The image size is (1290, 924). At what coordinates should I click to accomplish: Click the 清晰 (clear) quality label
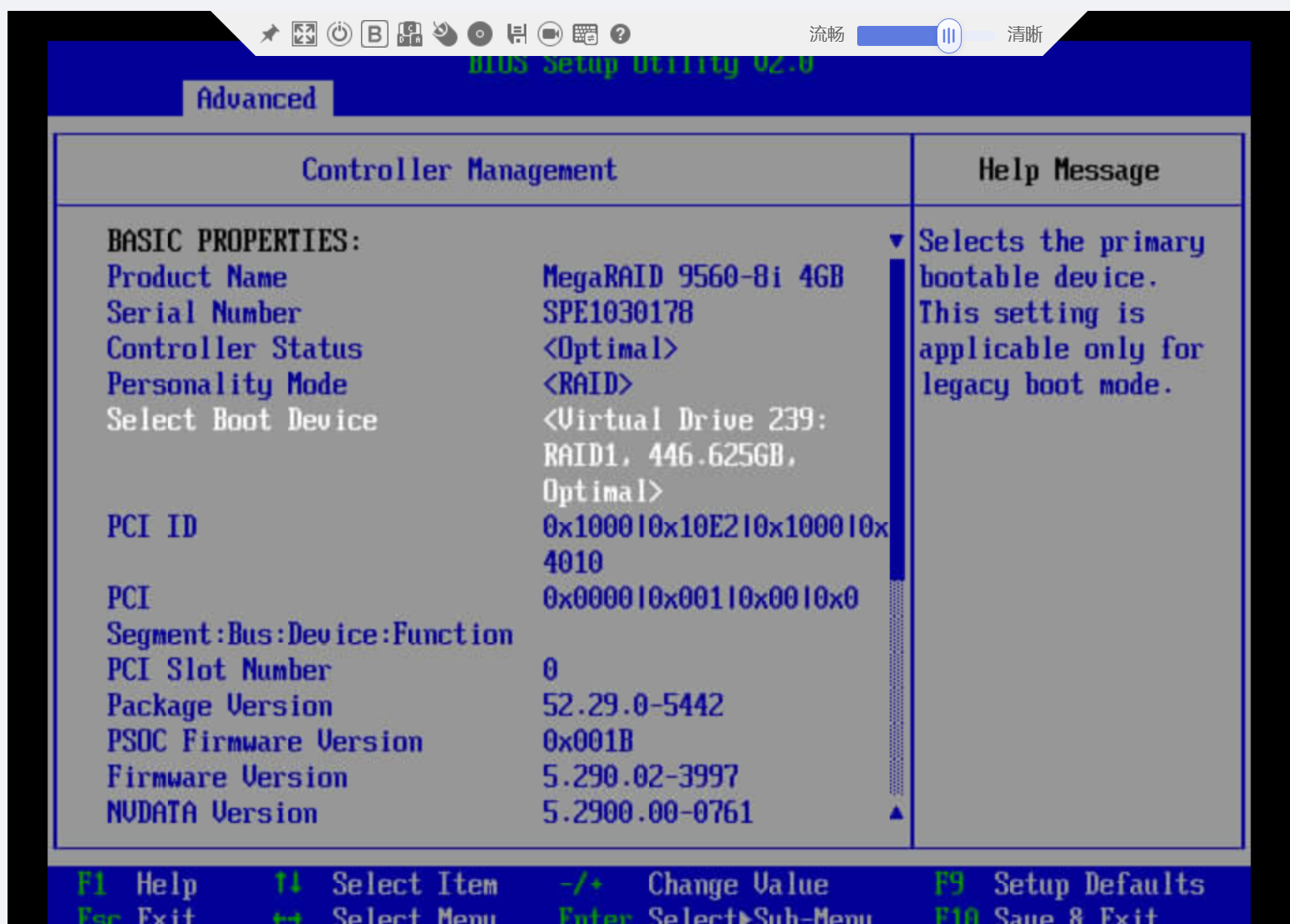click(1024, 34)
